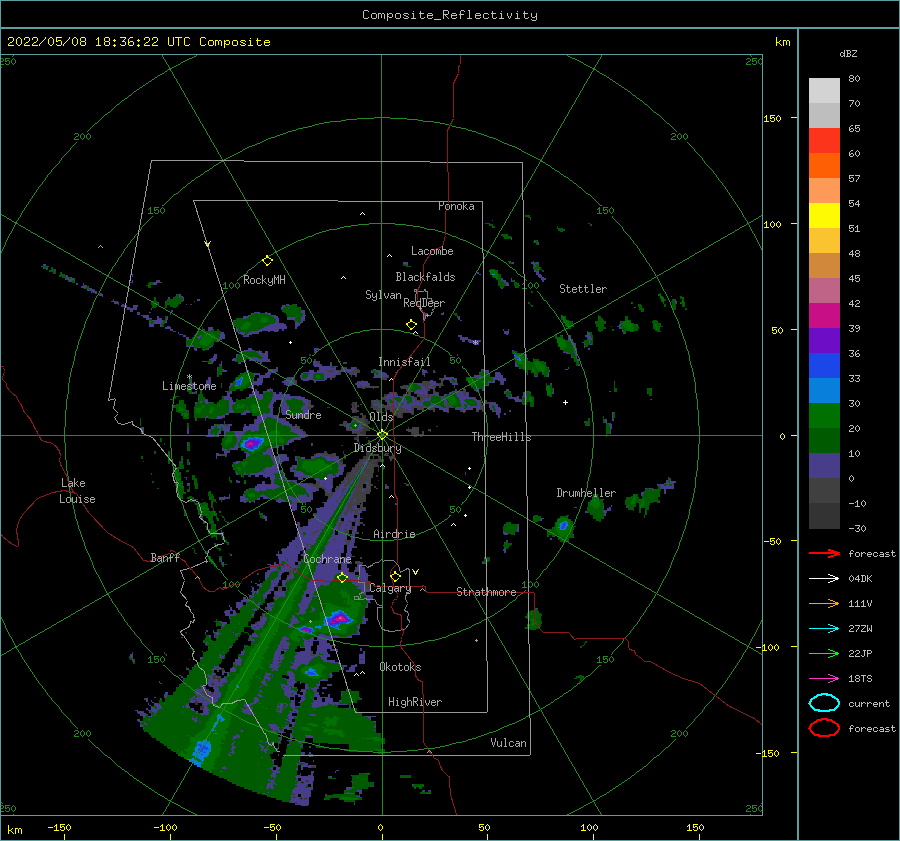Click the cyan current ellipse icon
The height and width of the screenshot is (841, 900).
[824, 703]
